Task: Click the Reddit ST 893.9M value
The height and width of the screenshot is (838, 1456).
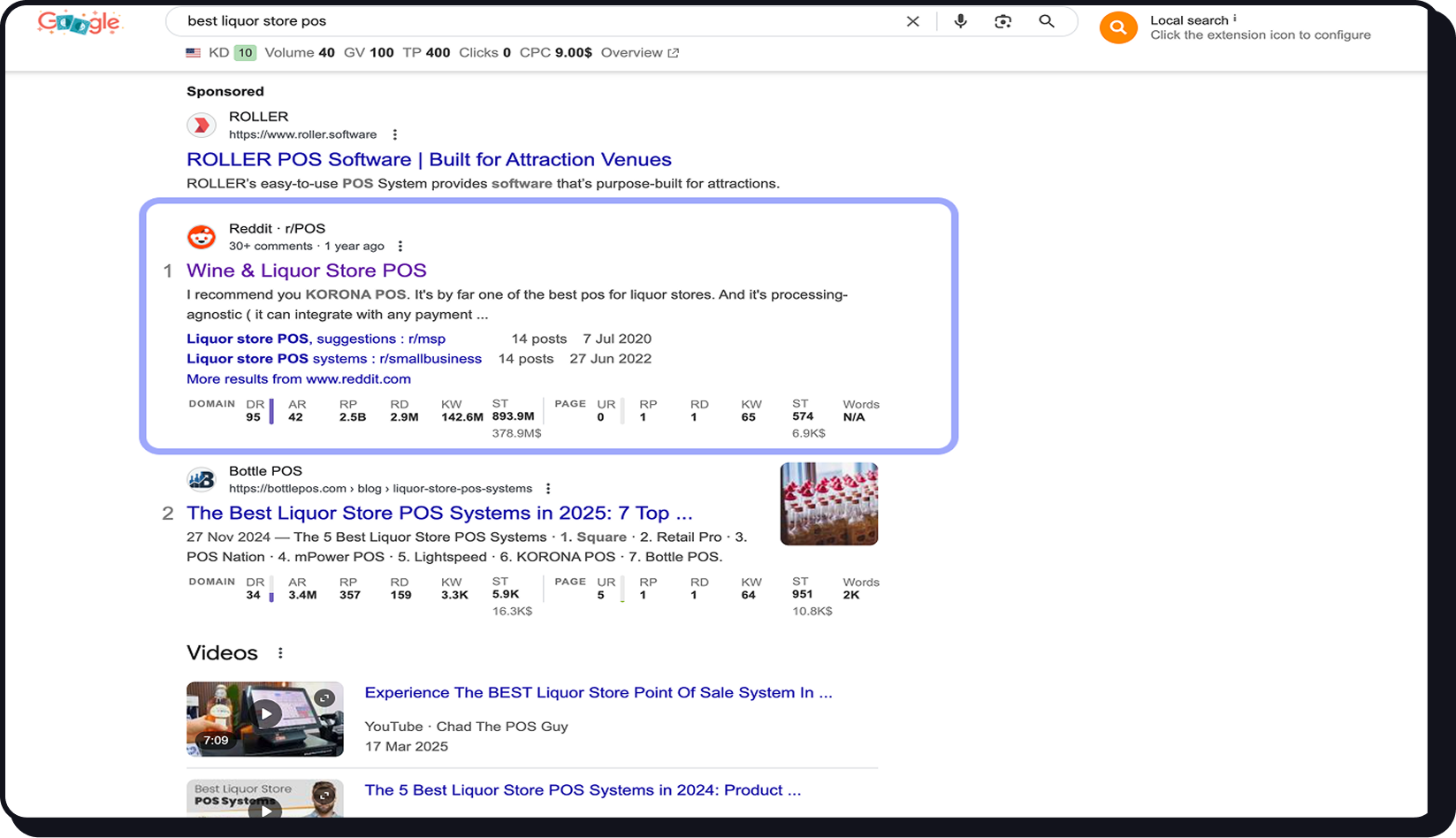Action: coord(514,416)
